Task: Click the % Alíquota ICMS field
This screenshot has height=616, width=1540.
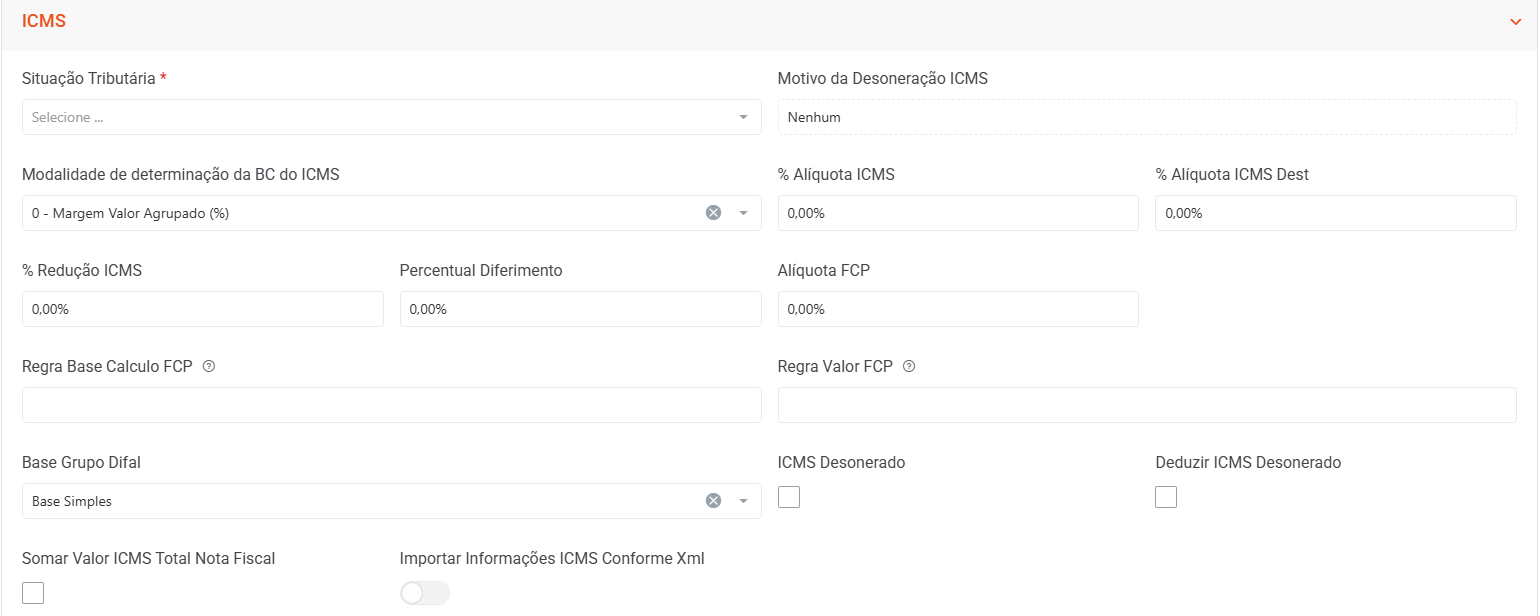Action: tap(957, 213)
